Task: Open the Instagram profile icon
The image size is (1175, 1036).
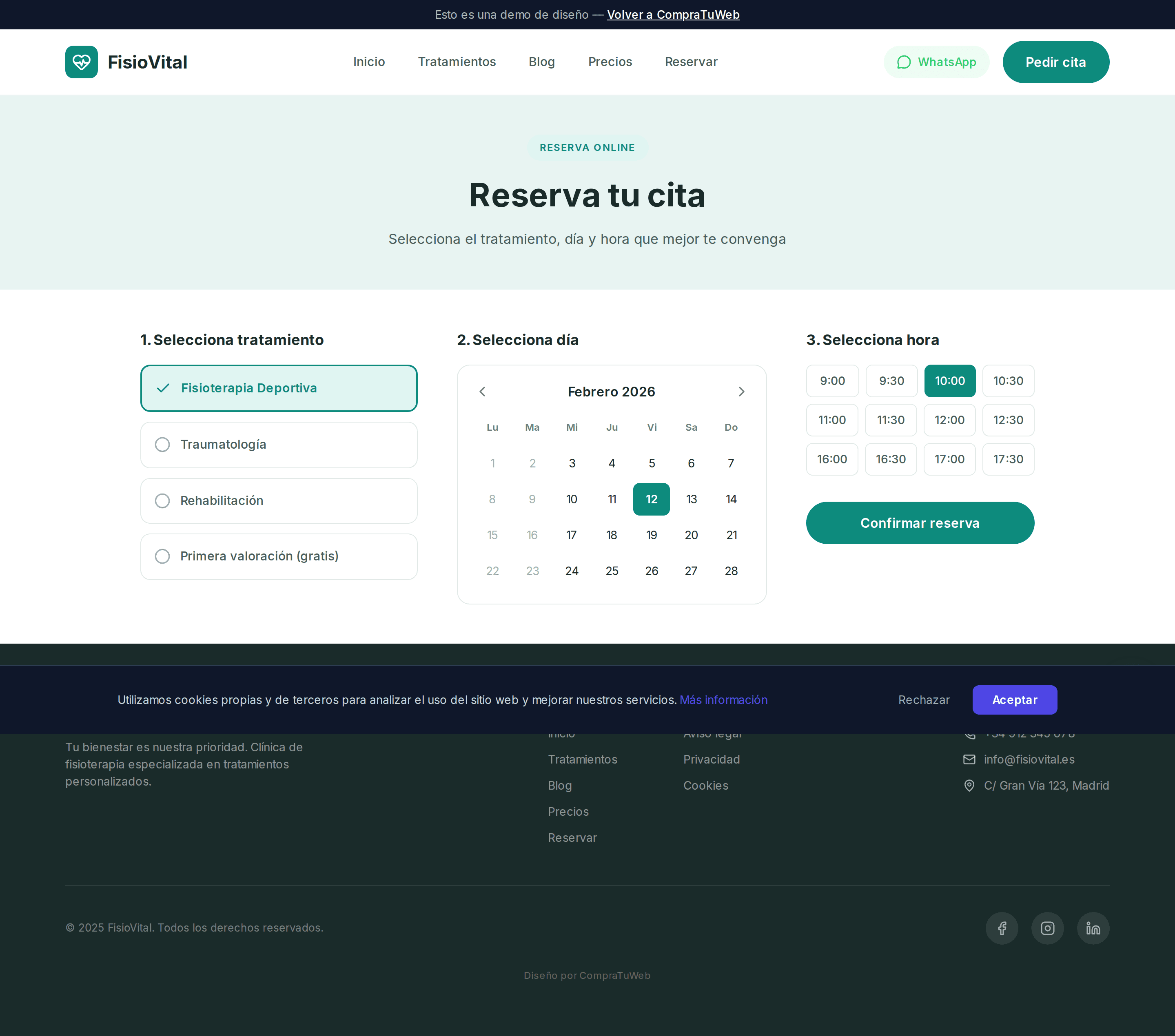Action: [x=1047, y=928]
